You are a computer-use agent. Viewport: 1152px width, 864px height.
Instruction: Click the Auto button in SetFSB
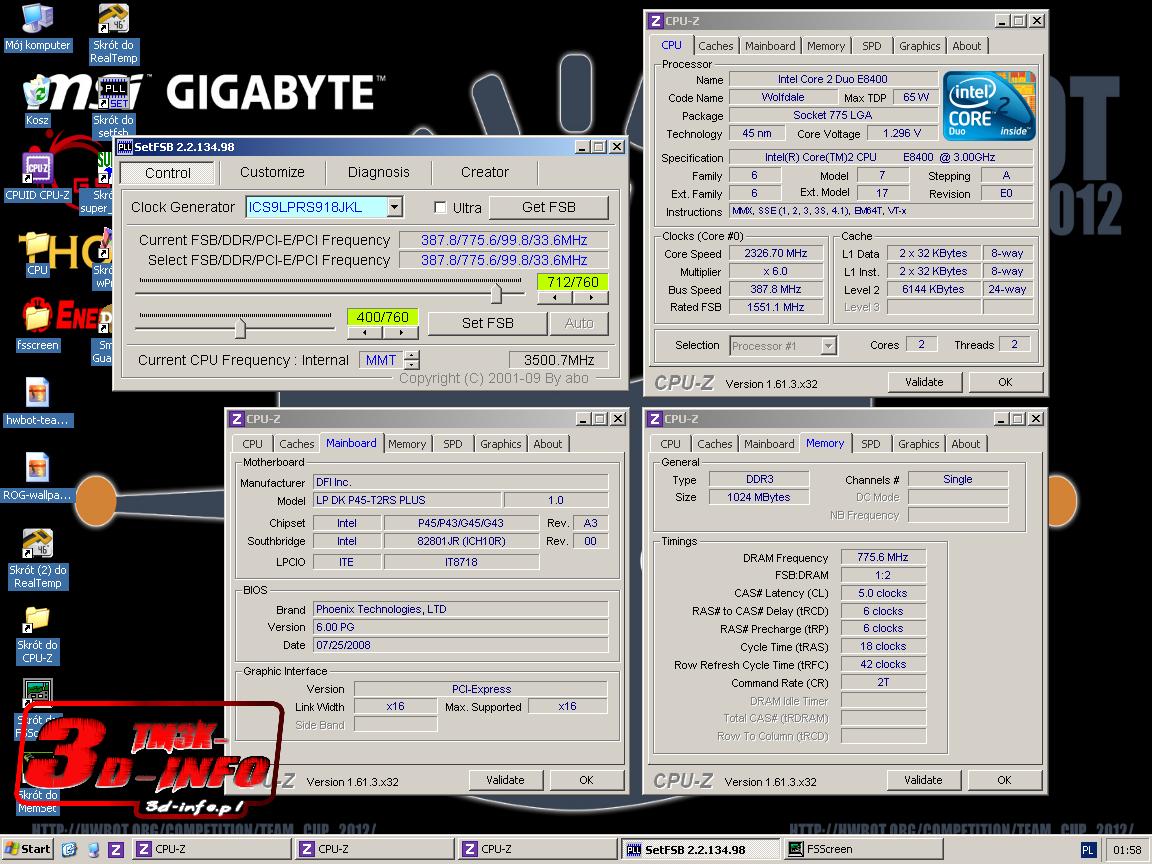[579, 323]
